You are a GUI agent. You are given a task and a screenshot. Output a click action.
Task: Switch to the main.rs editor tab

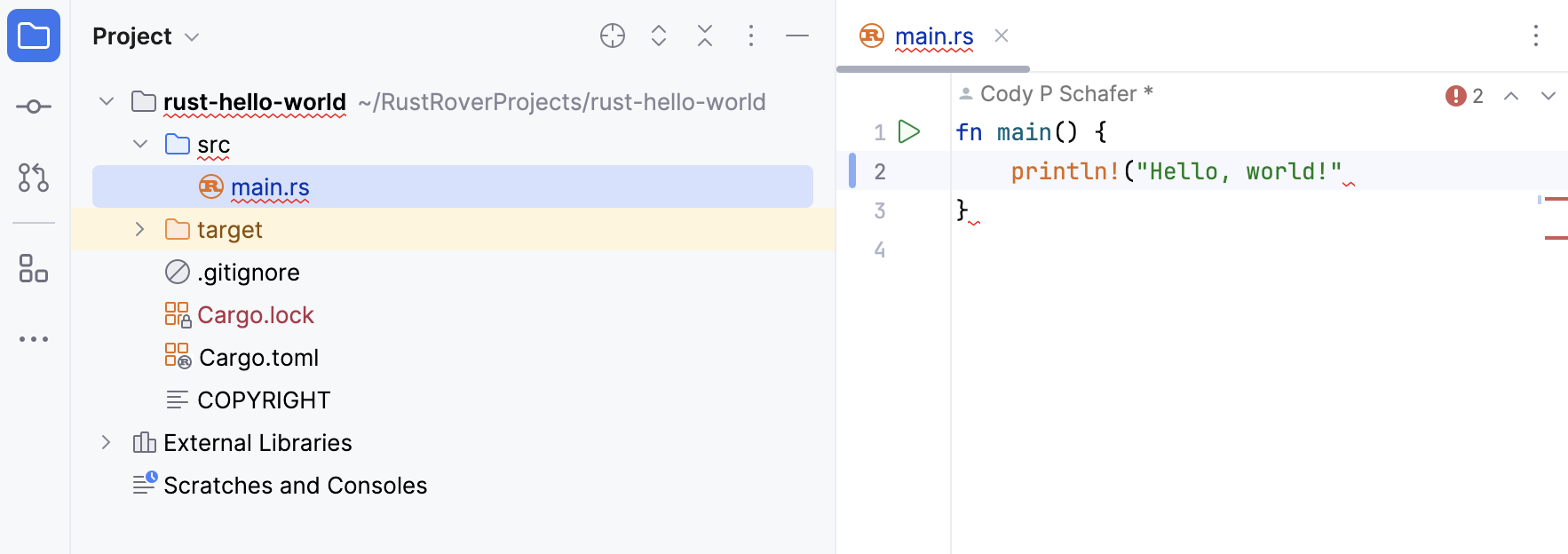click(x=933, y=36)
